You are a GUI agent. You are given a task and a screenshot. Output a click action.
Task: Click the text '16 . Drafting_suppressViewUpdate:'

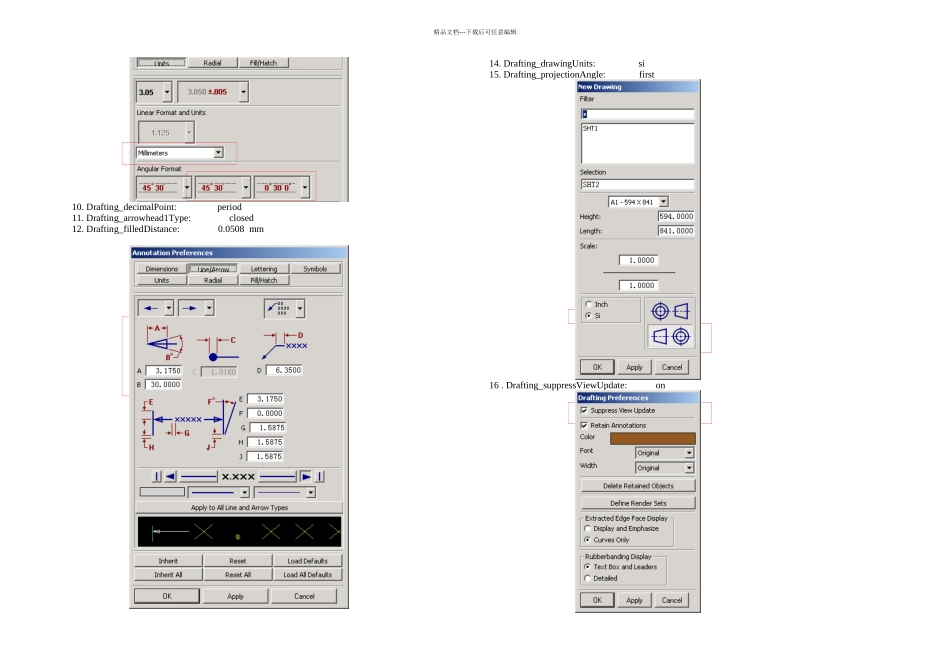tap(558, 385)
